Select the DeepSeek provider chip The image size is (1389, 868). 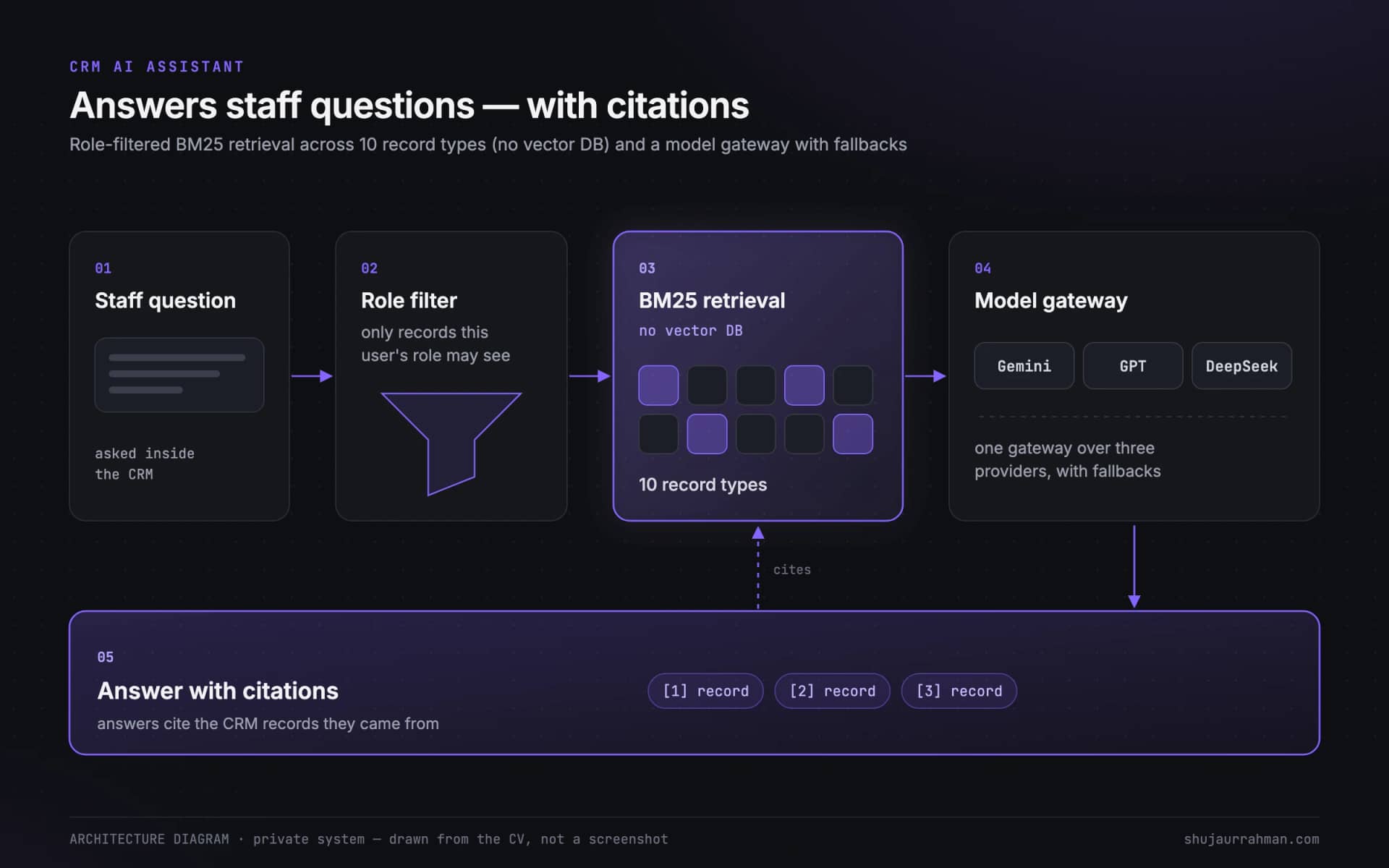click(x=1241, y=366)
